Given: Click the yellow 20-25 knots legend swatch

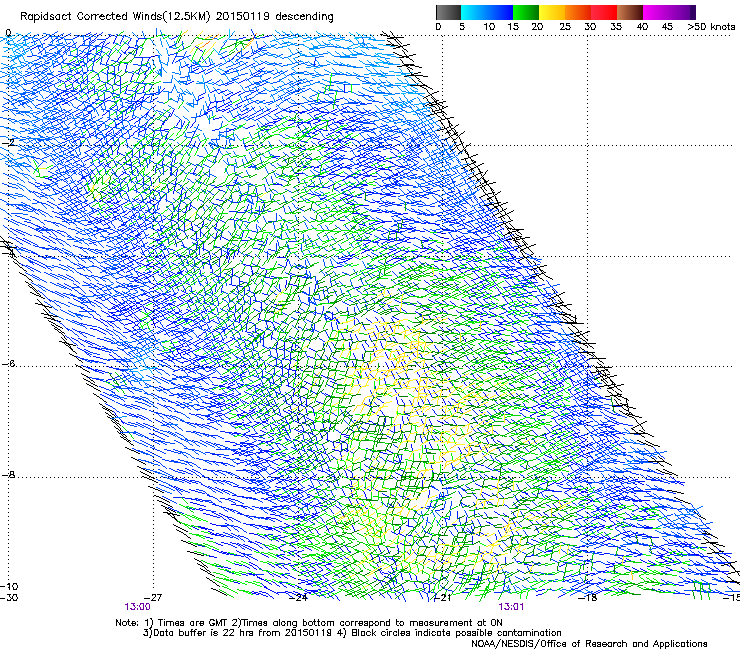Looking at the screenshot, I should (552, 12).
